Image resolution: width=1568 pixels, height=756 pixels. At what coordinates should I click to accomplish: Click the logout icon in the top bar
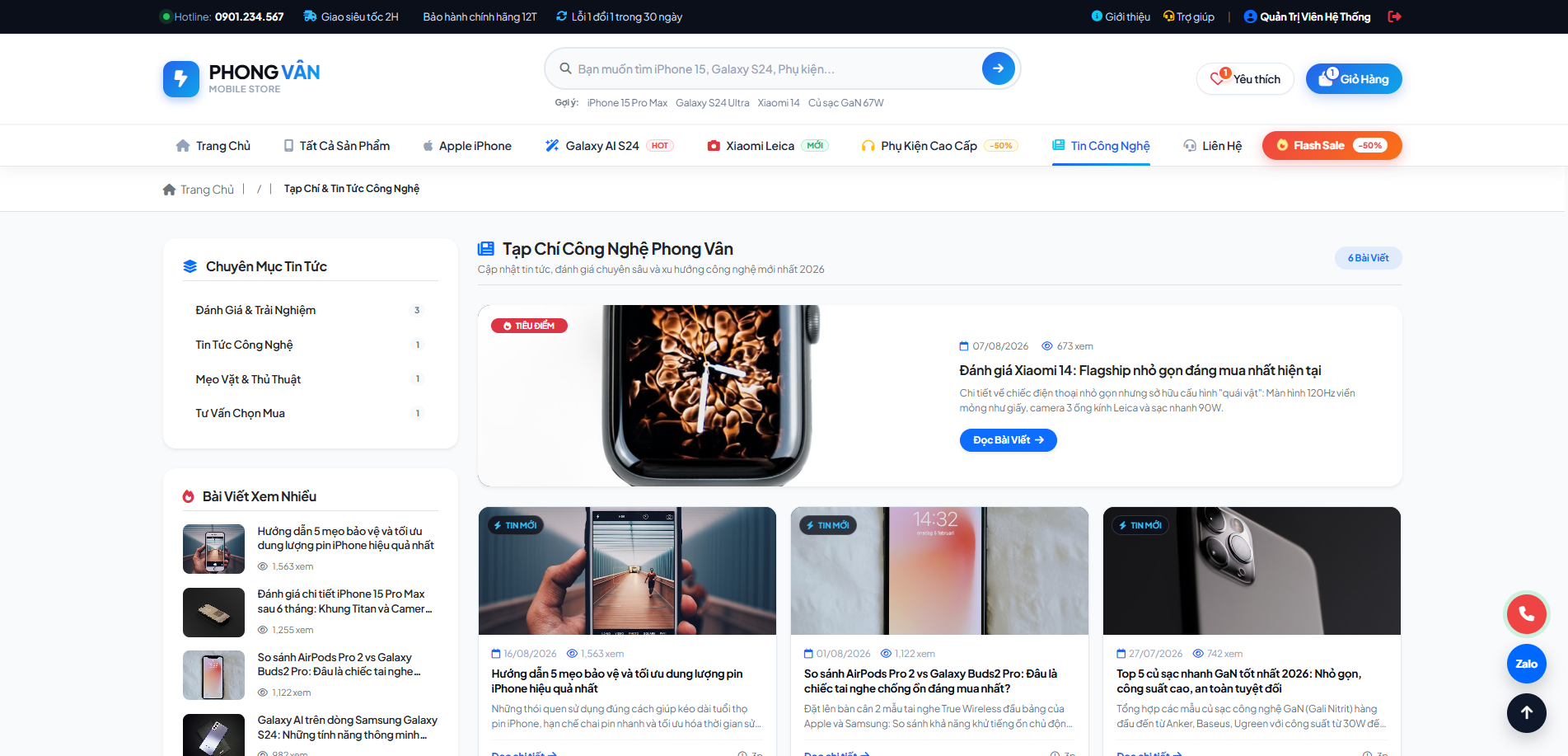tap(1394, 16)
